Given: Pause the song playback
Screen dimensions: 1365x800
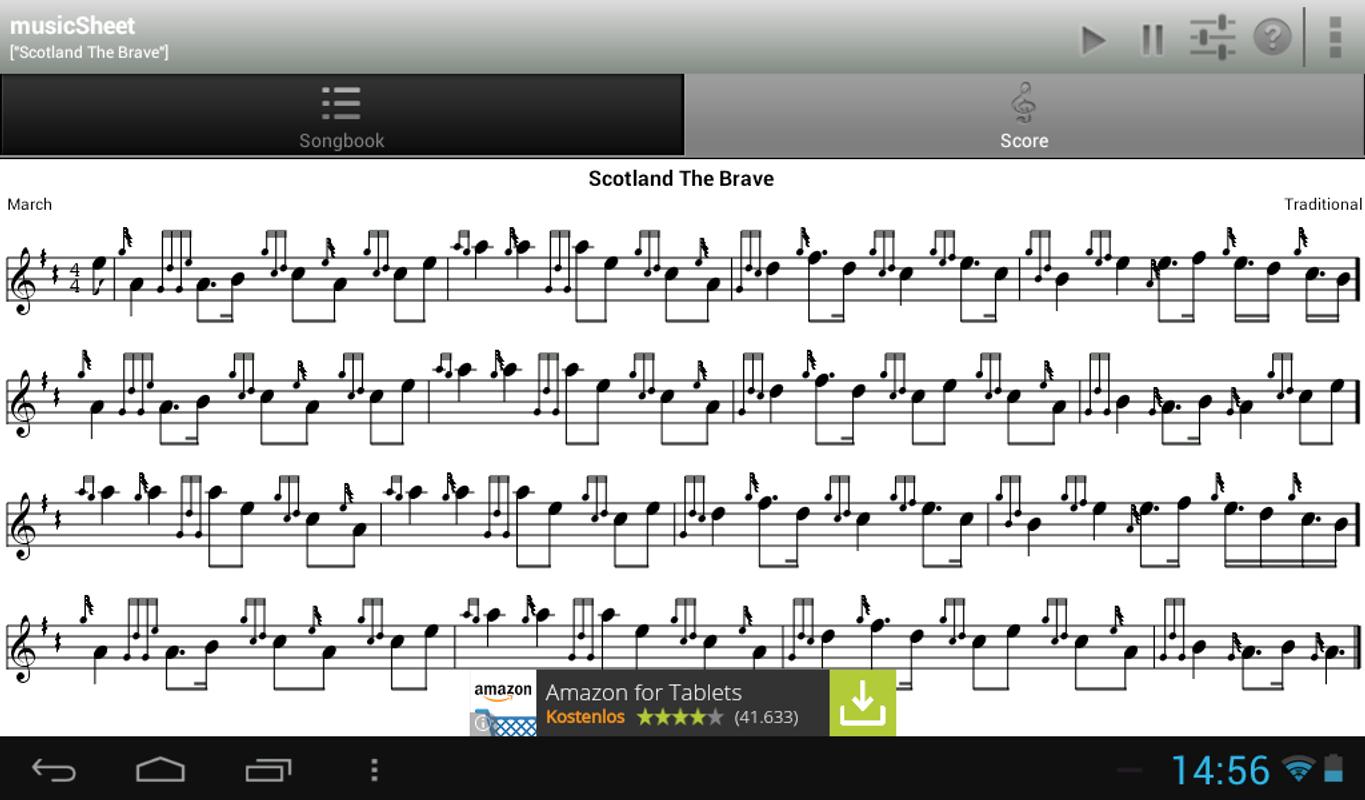Looking at the screenshot, I should tap(1152, 40).
